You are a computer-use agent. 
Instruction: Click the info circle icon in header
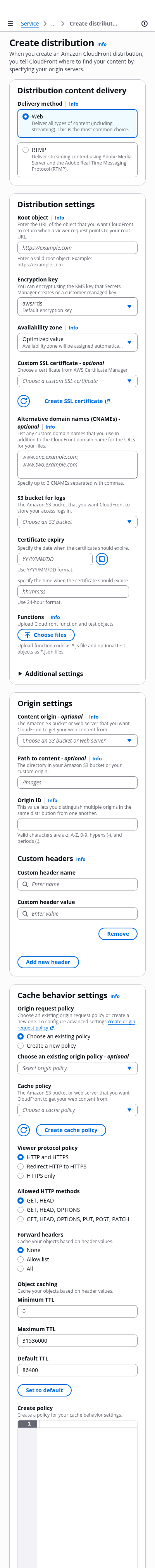(x=145, y=24)
